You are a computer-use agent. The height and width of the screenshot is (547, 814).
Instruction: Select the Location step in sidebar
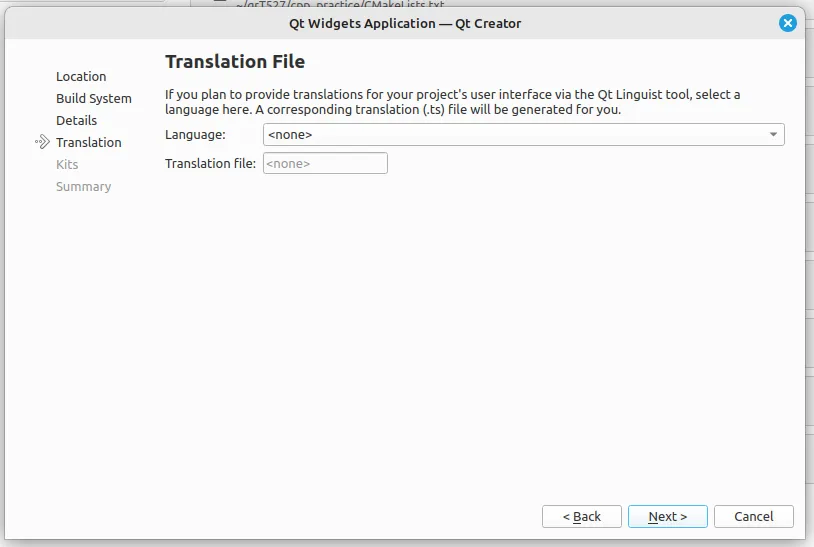[81, 76]
